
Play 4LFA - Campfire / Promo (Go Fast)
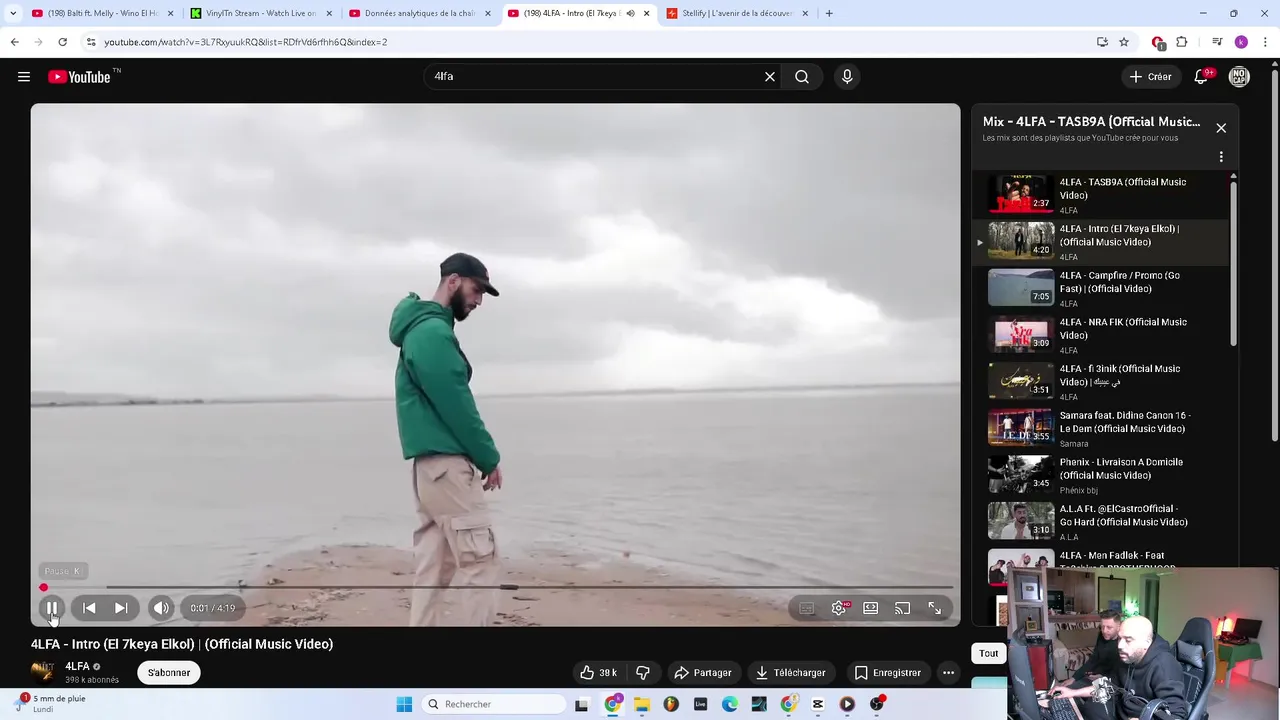pos(1100,288)
